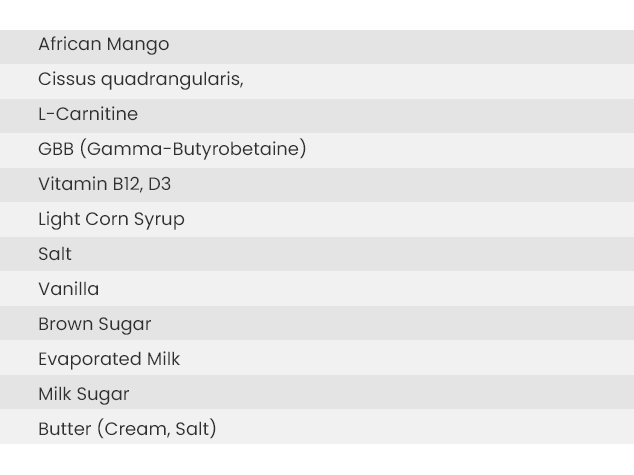Click the Light Corn Syrup entry
Image resolution: width=634 pixels, height=475 pixels.
pos(317,220)
